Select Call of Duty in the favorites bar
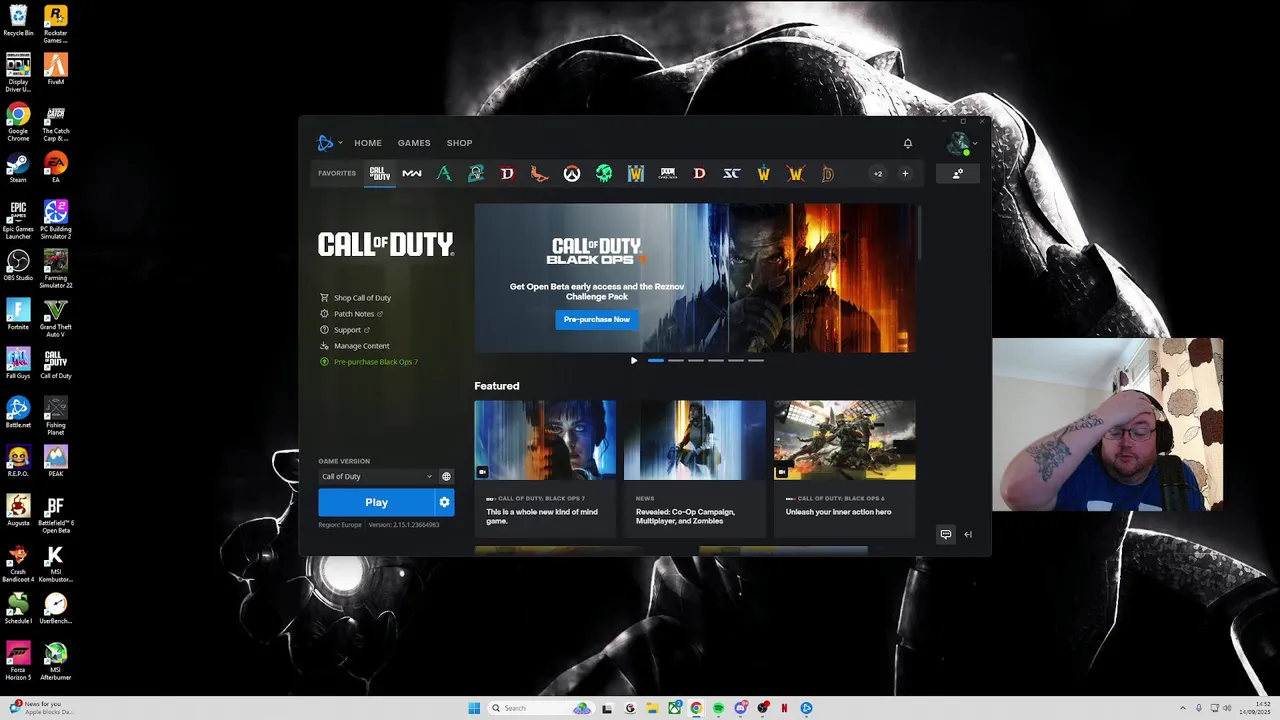 click(x=379, y=174)
